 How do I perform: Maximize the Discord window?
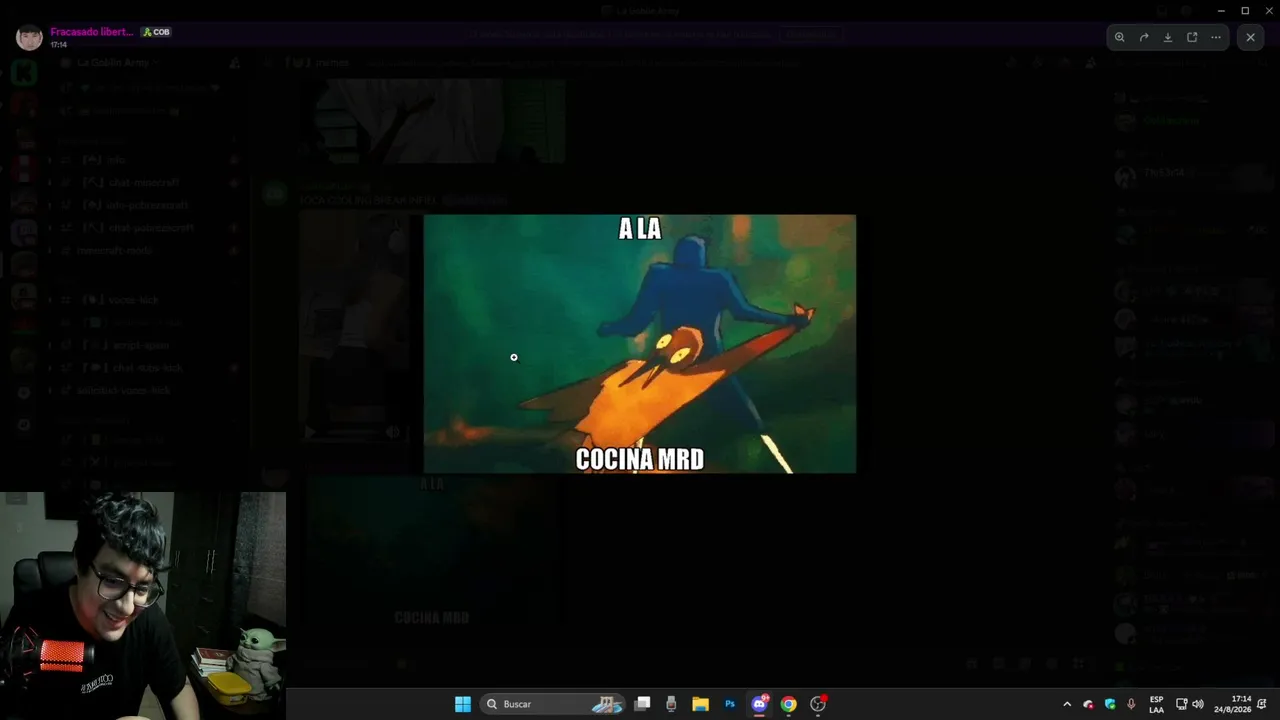[1245, 10]
